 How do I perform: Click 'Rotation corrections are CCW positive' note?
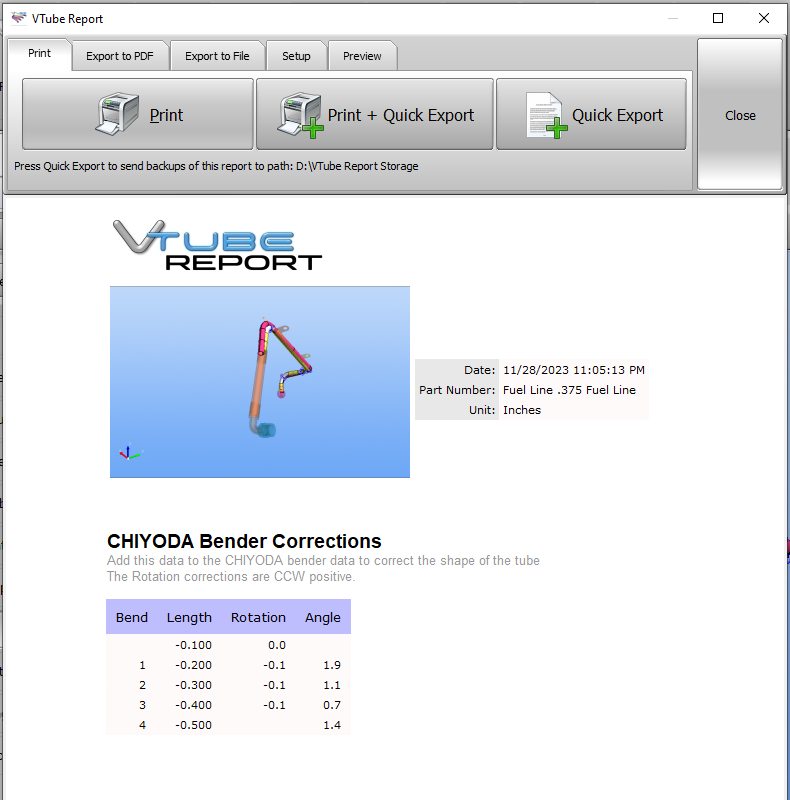coord(231,577)
